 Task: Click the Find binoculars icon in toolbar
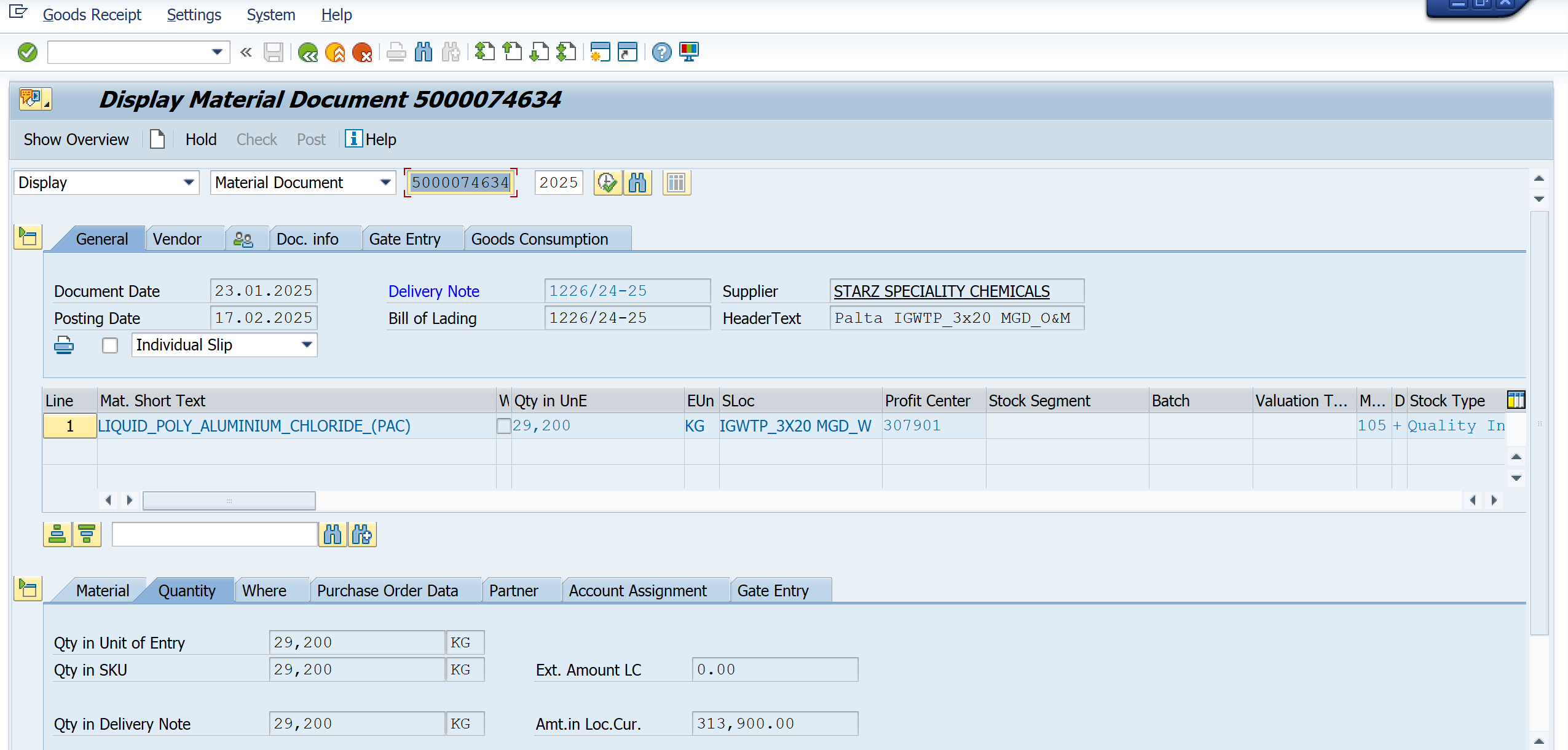pyautogui.click(x=424, y=52)
